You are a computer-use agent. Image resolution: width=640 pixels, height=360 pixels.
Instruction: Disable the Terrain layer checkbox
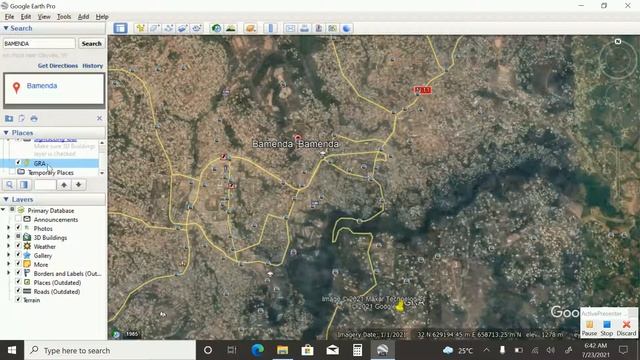pyautogui.click(x=18, y=300)
